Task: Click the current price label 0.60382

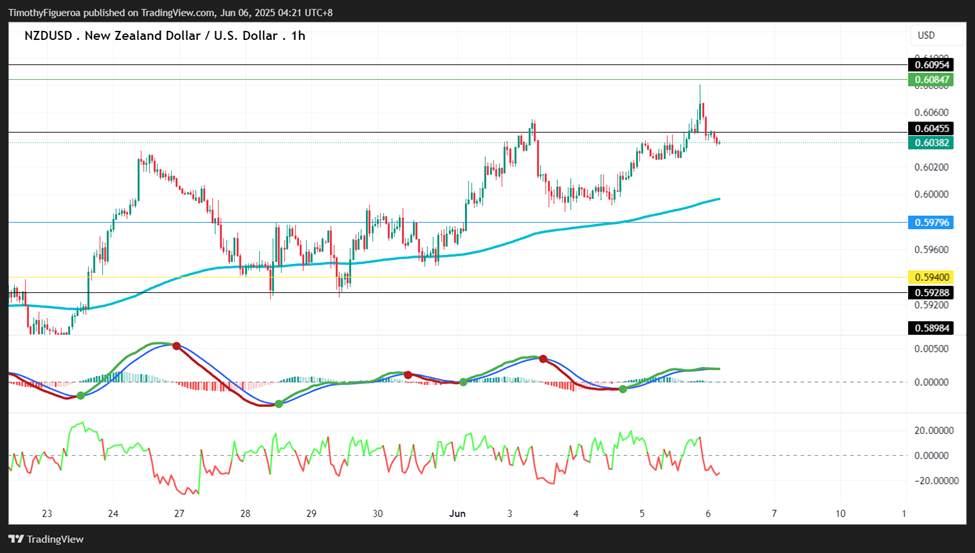Action: tap(930, 143)
